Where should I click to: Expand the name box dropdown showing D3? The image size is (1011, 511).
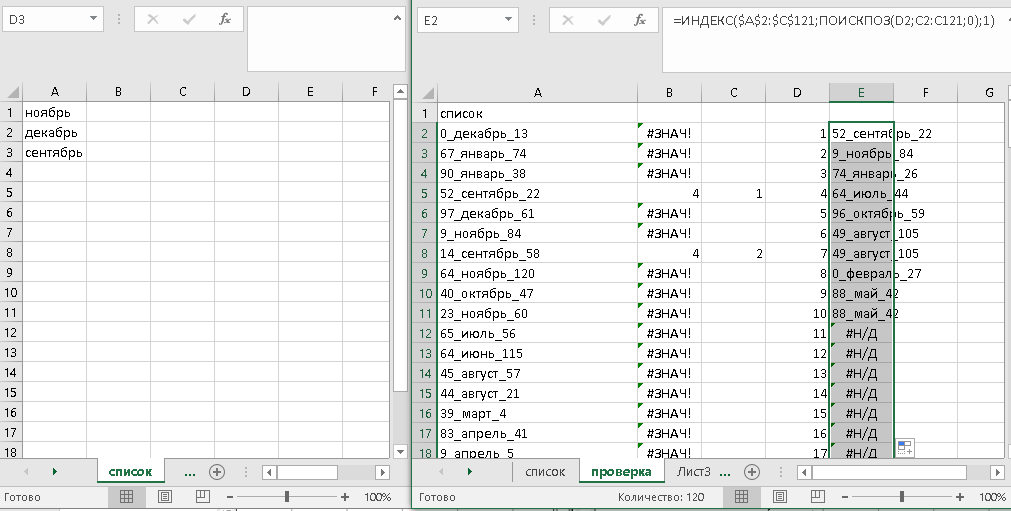93,19
